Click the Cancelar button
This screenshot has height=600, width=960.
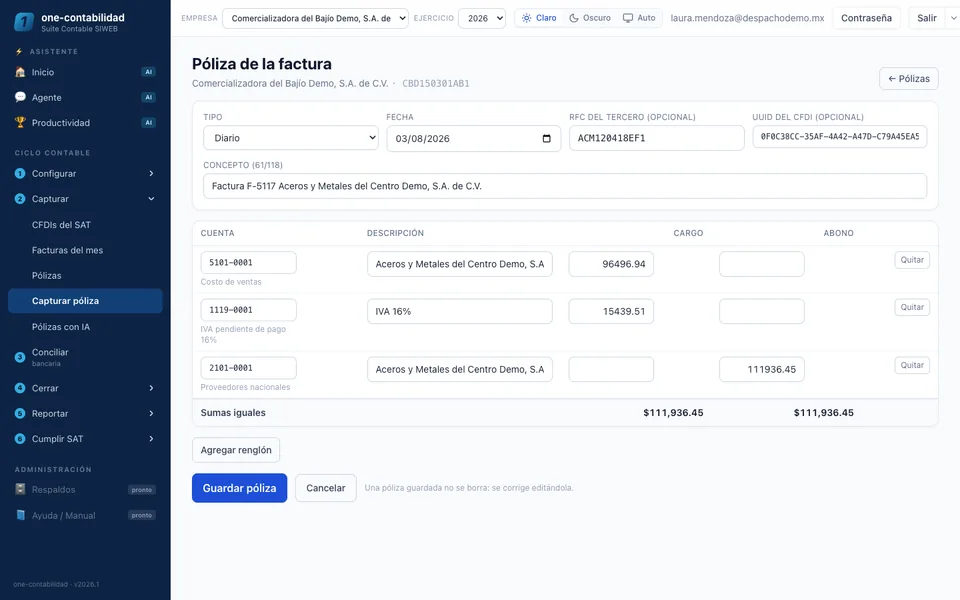(x=326, y=488)
